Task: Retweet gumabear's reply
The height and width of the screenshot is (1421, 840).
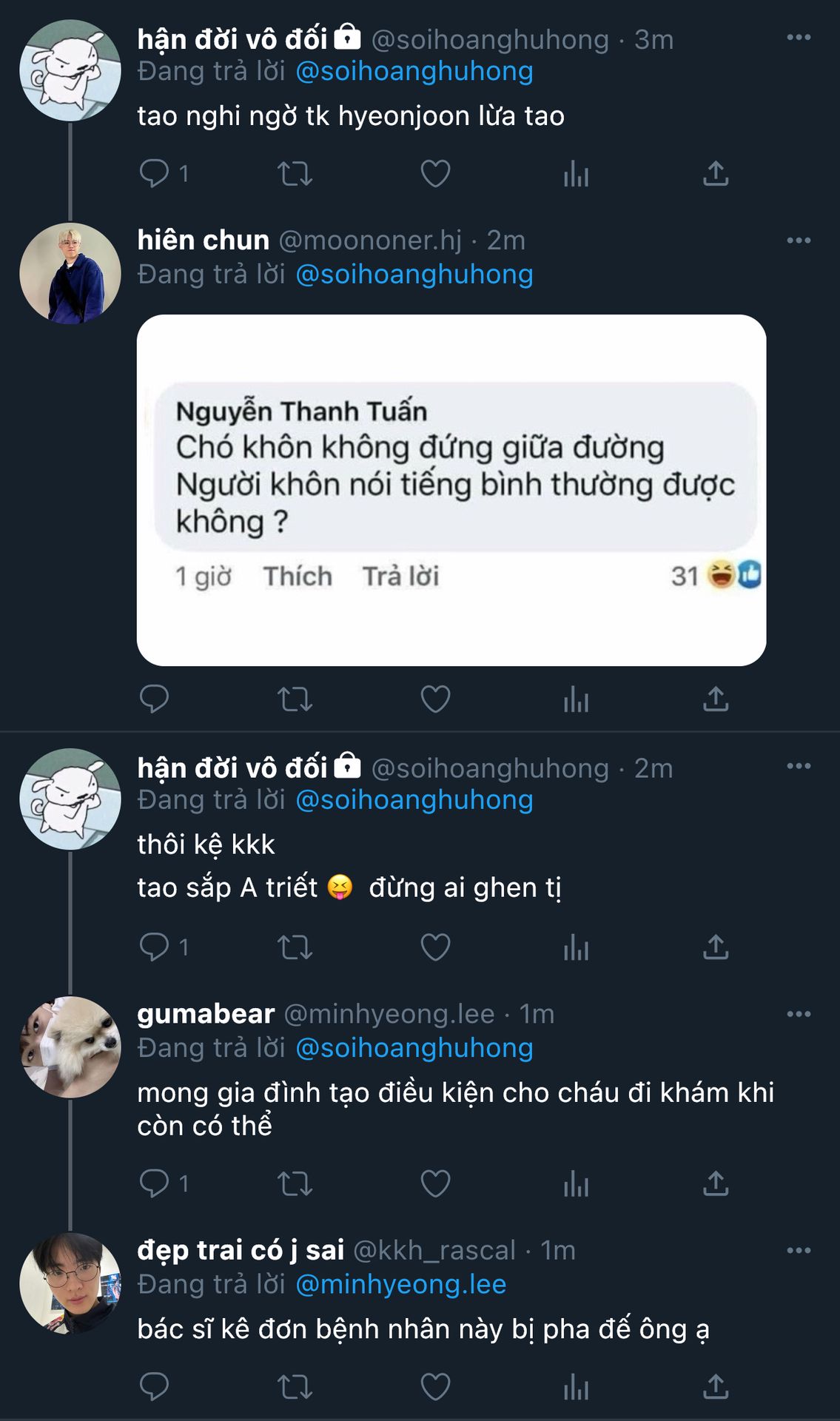Action: coord(295,1183)
